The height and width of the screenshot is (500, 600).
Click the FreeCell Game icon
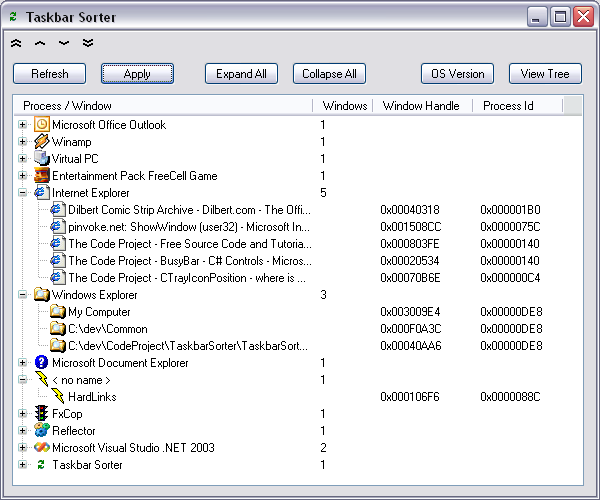point(42,176)
